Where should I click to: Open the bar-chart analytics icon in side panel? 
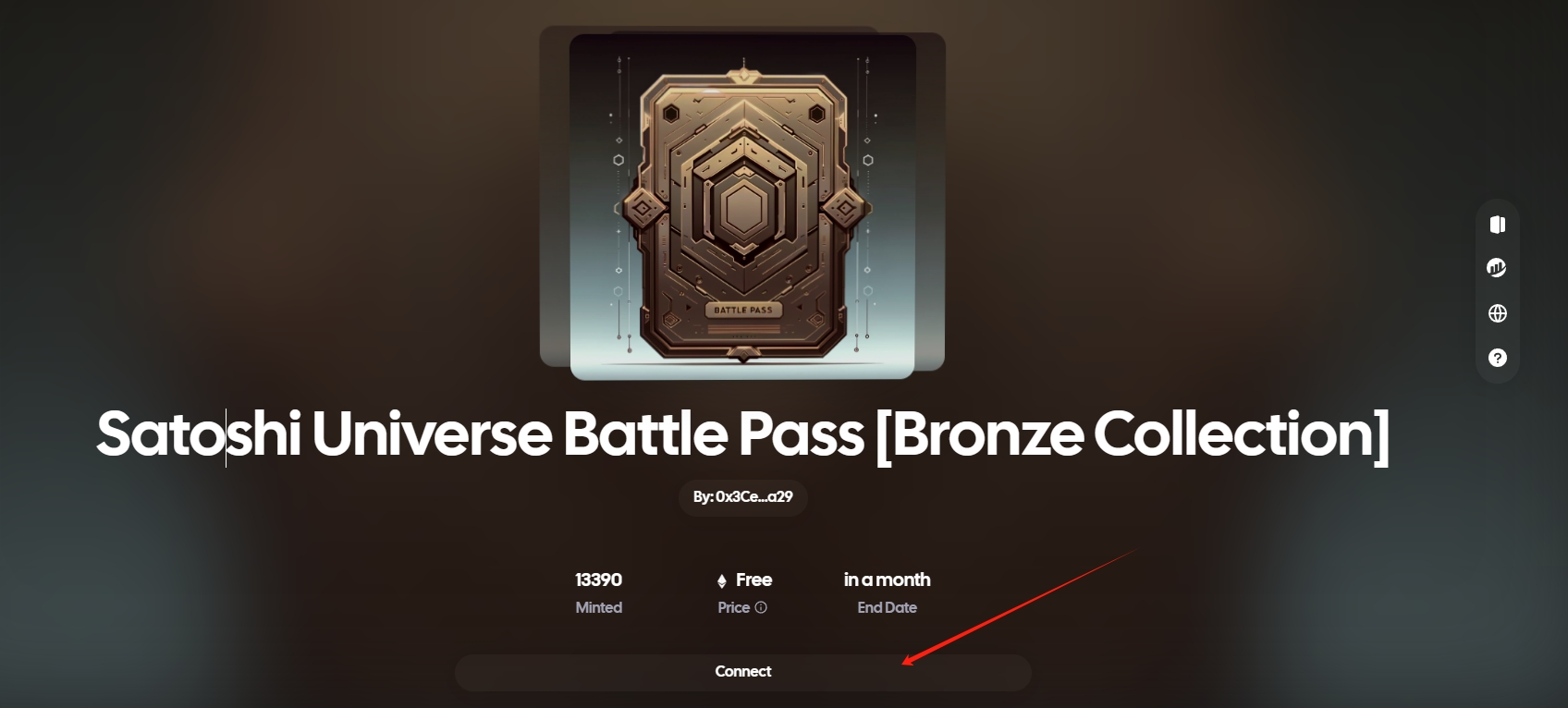(x=1498, y=268)
